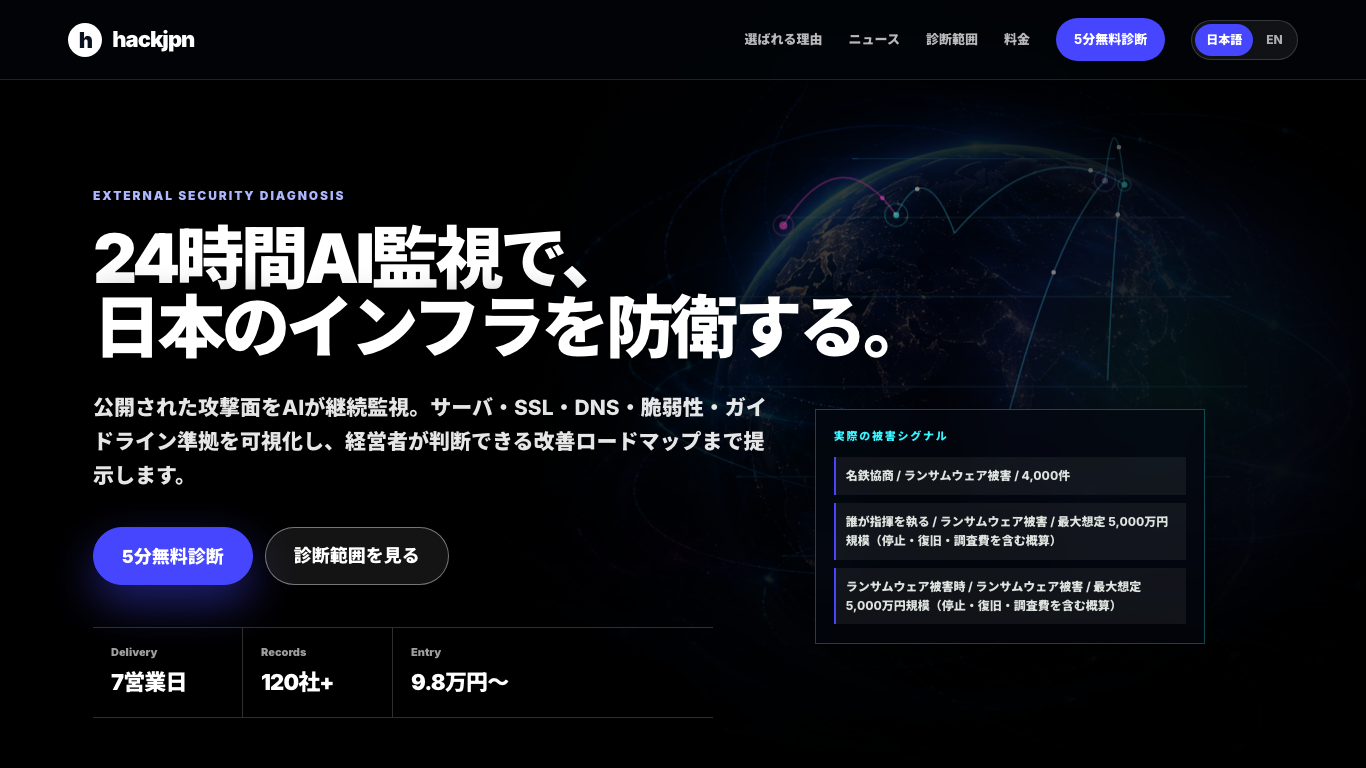
Task: Click the 公開された攻撃面 description paragraph
Action: pos(430,441)
